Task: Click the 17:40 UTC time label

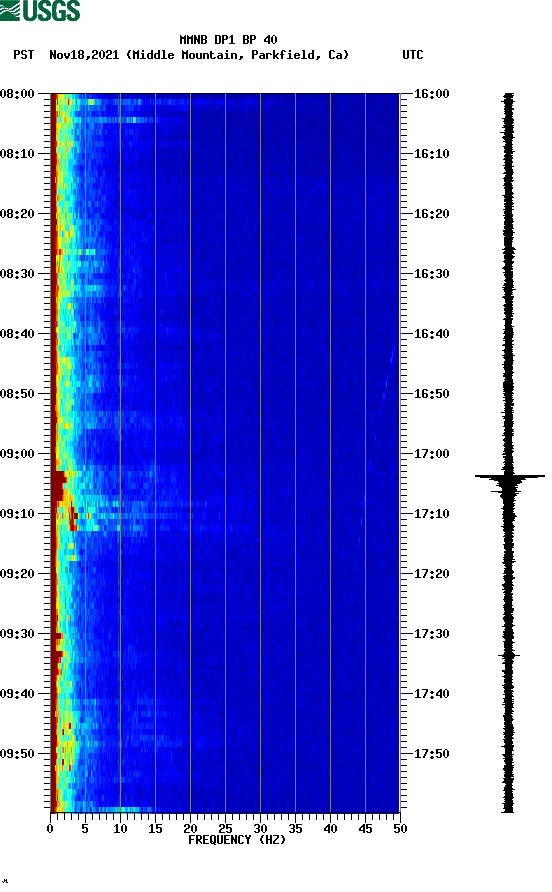Action: tap(432, 694)
